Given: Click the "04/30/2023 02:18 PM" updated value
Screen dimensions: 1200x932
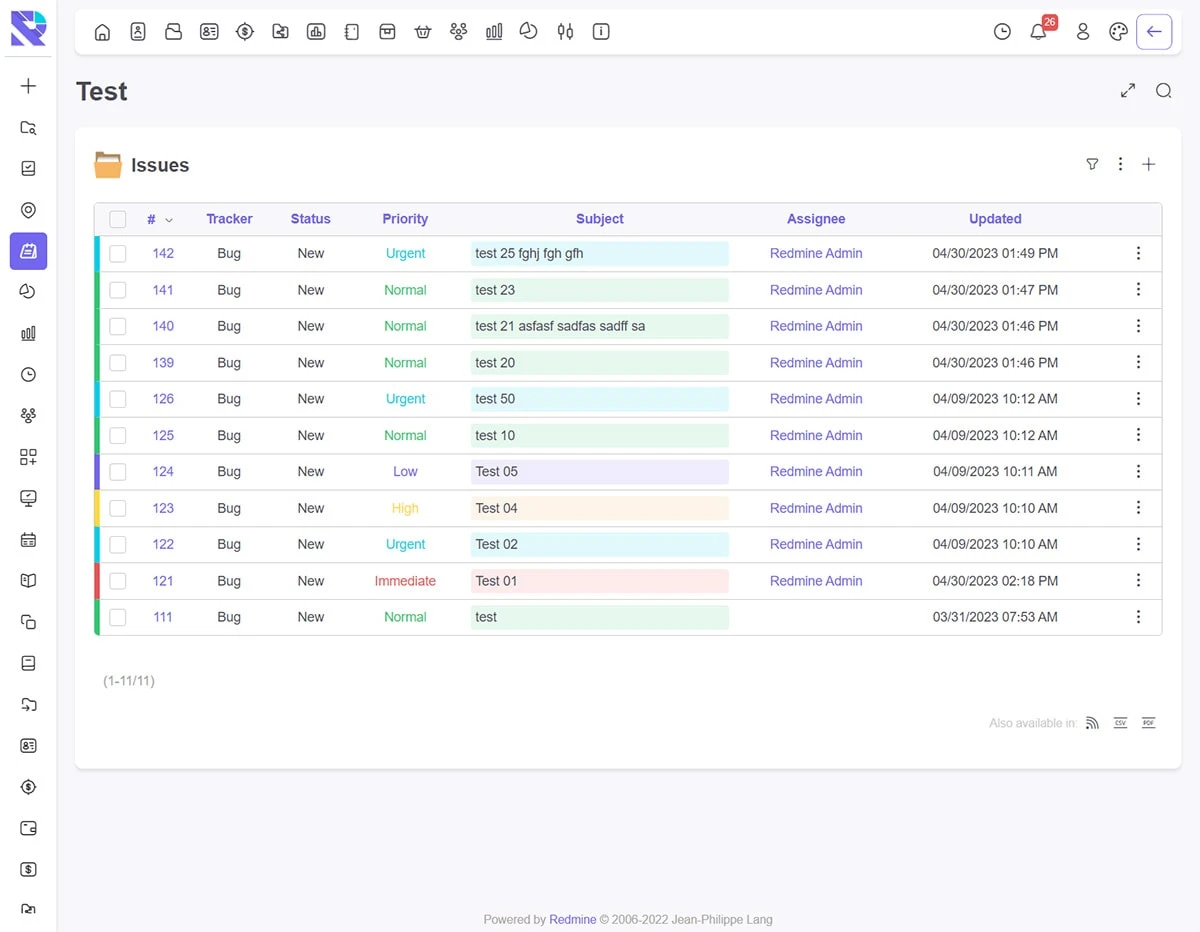Looking at the screenshot, I should (995, 581).
